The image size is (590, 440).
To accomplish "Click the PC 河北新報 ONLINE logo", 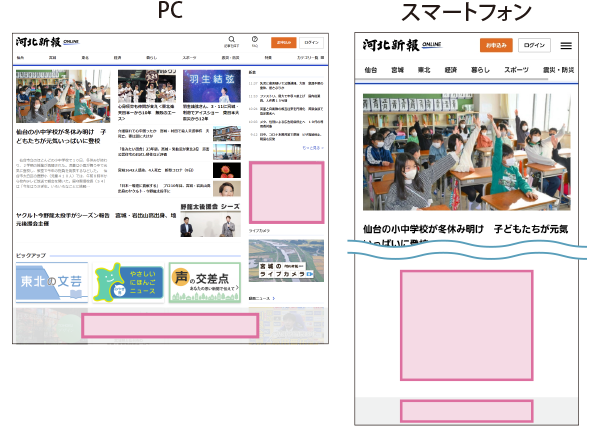I will click(48, 42).
